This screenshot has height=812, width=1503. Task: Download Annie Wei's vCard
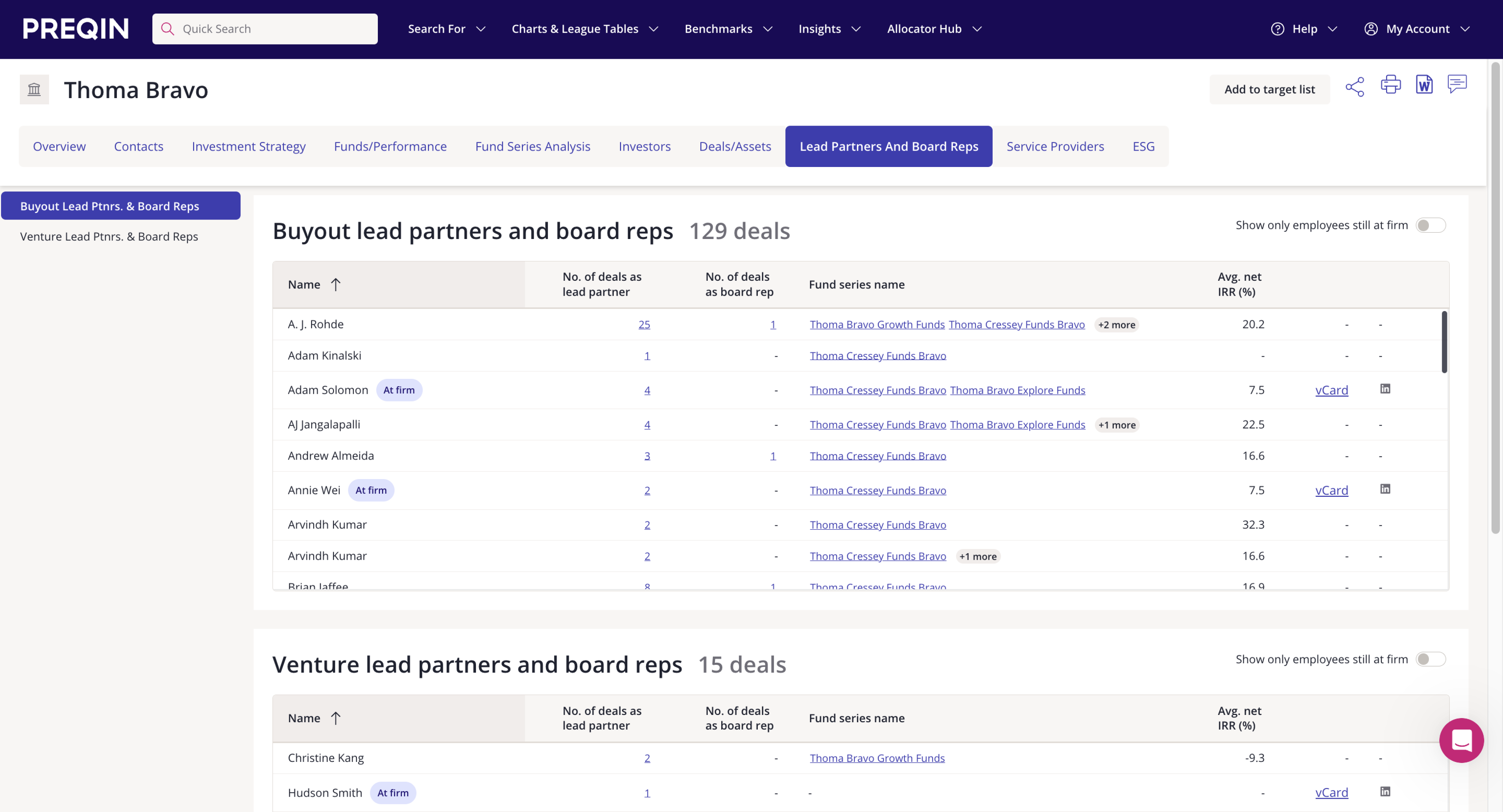coord(1331,491)
